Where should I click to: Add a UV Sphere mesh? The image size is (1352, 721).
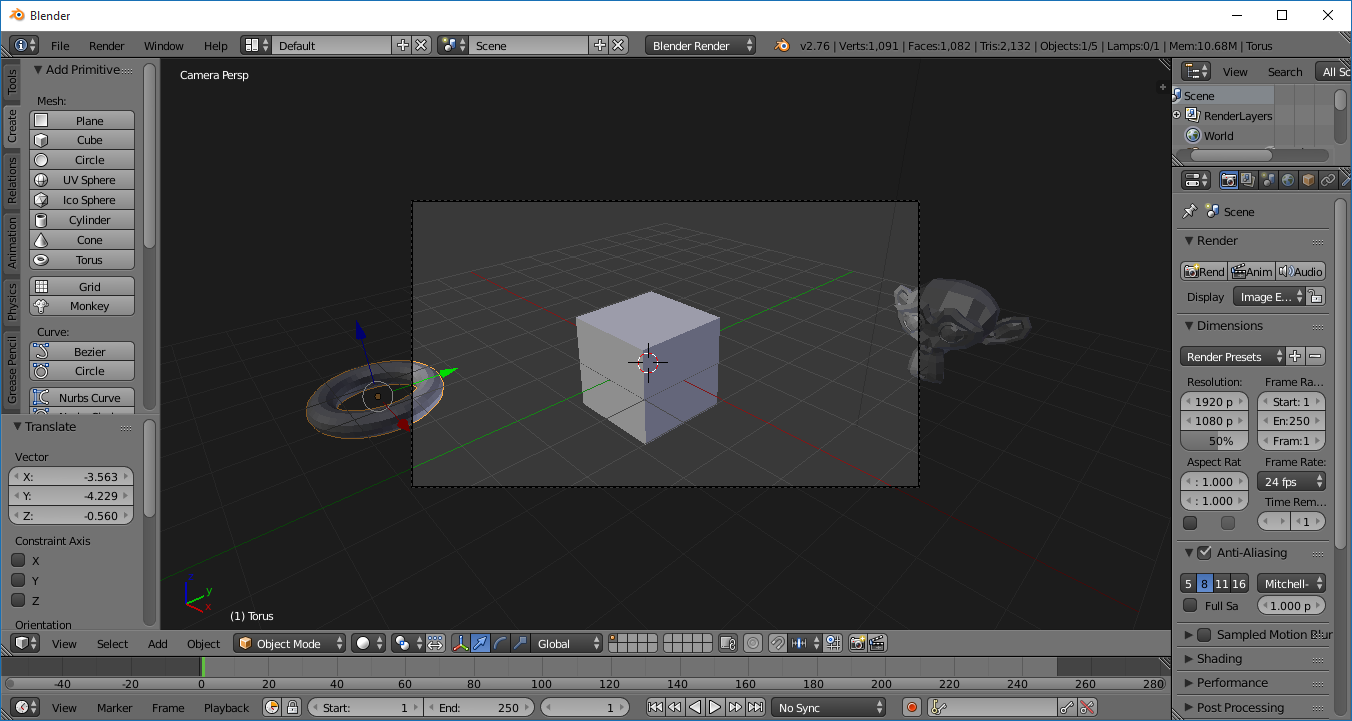click(82, 180)
